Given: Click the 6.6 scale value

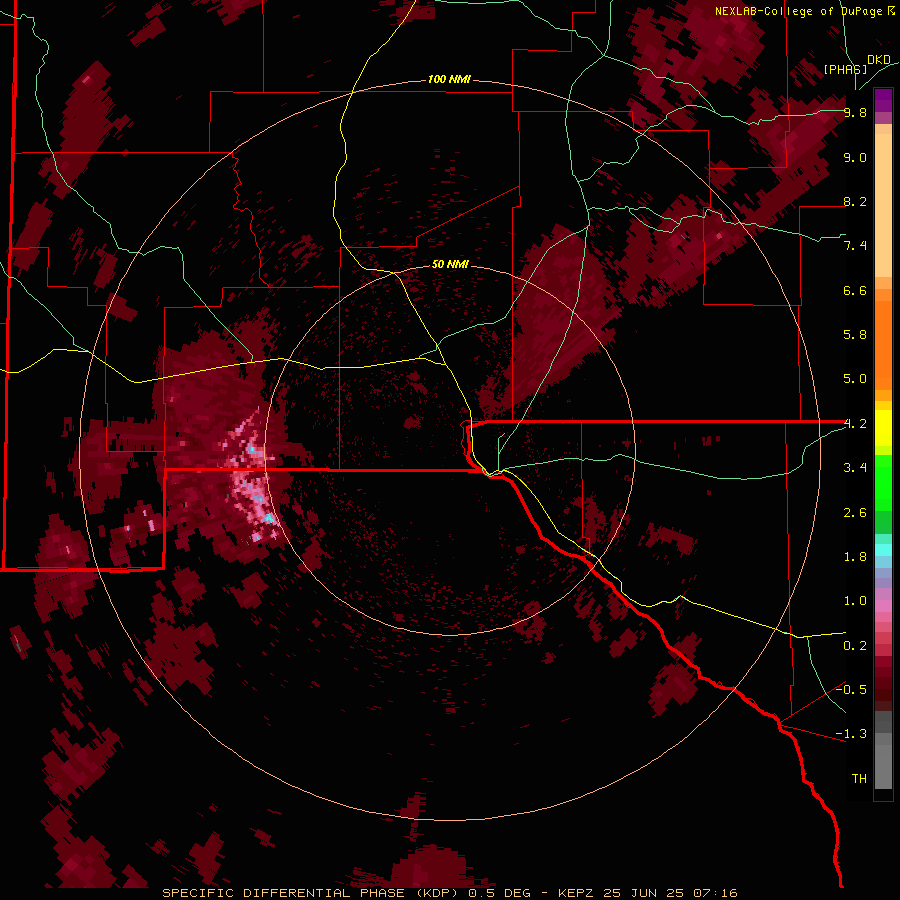Looking at the screenshot, I should coord(855,290).
